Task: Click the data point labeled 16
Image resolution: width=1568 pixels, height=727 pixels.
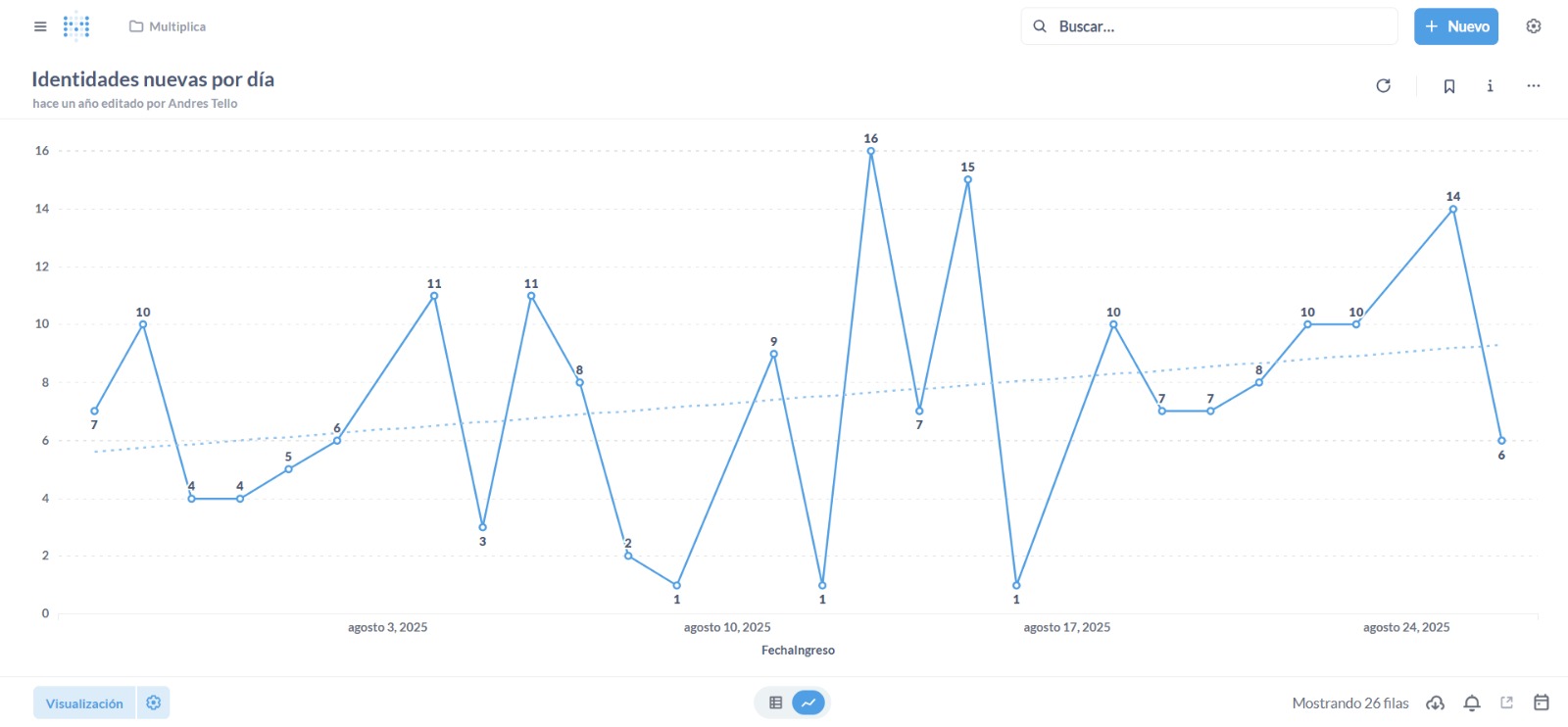Action: point(870,151)
